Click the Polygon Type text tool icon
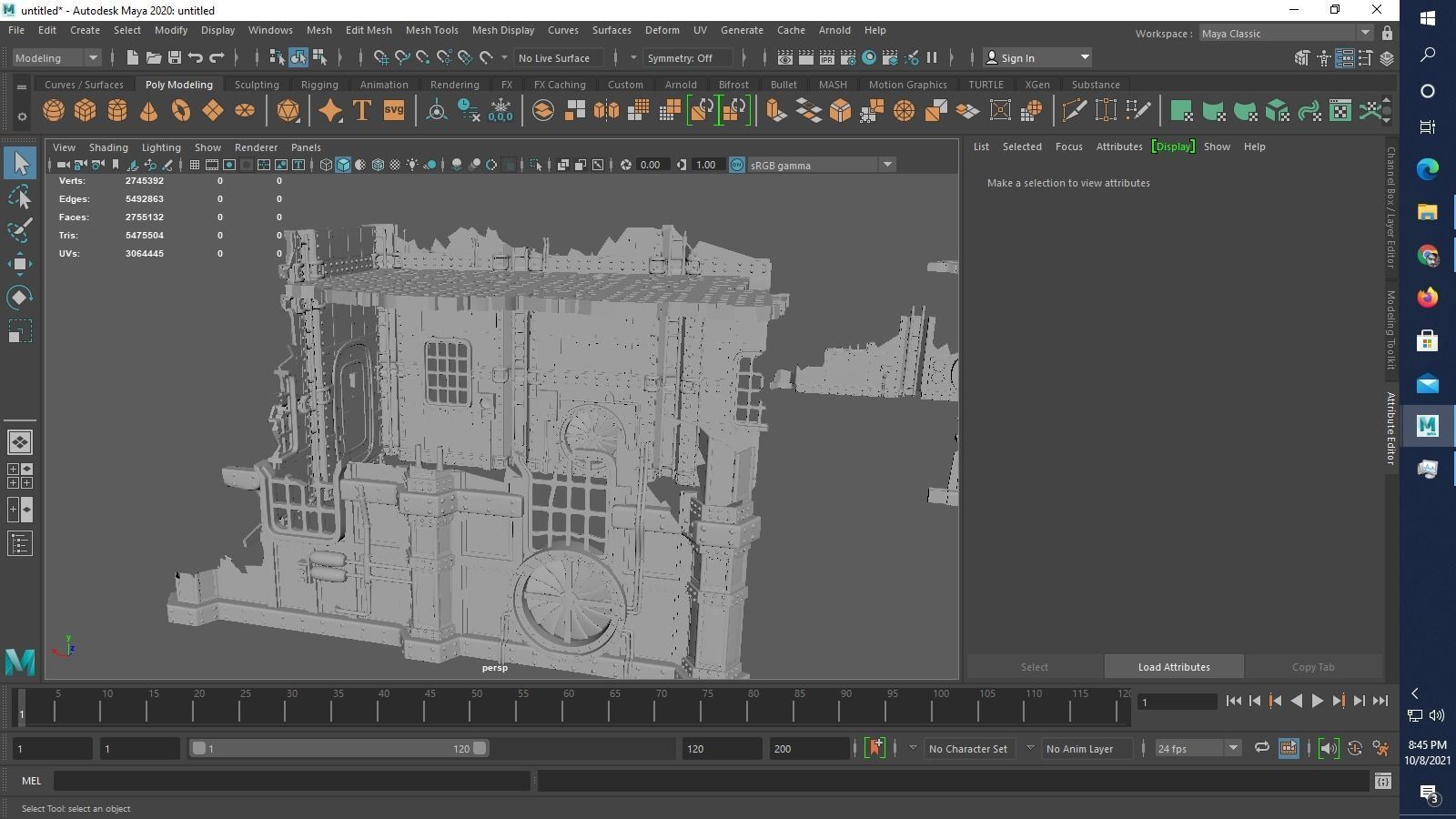Viewport: 1456px width, 819px height. 361,111
